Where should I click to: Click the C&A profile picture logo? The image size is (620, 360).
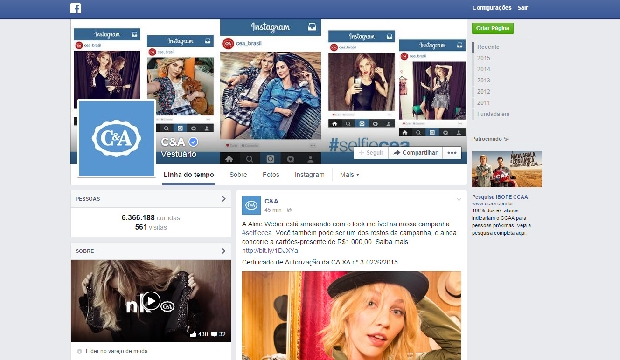click(x=116, y=138)
